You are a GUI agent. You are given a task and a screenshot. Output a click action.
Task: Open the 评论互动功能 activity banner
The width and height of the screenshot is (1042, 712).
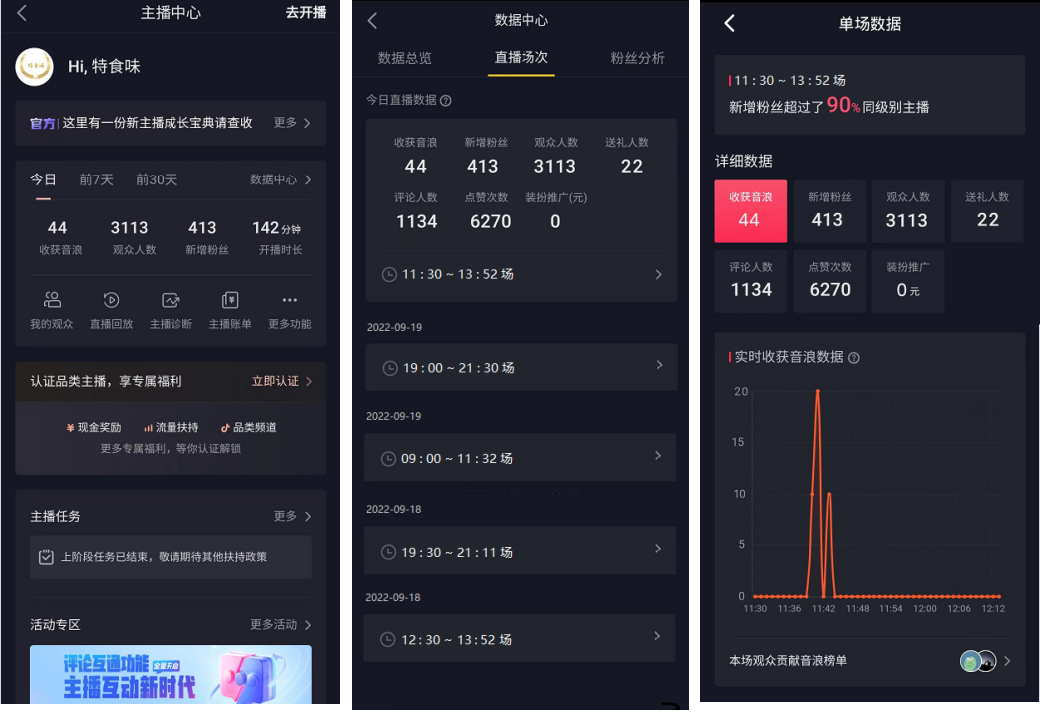(x=171, y=674)
